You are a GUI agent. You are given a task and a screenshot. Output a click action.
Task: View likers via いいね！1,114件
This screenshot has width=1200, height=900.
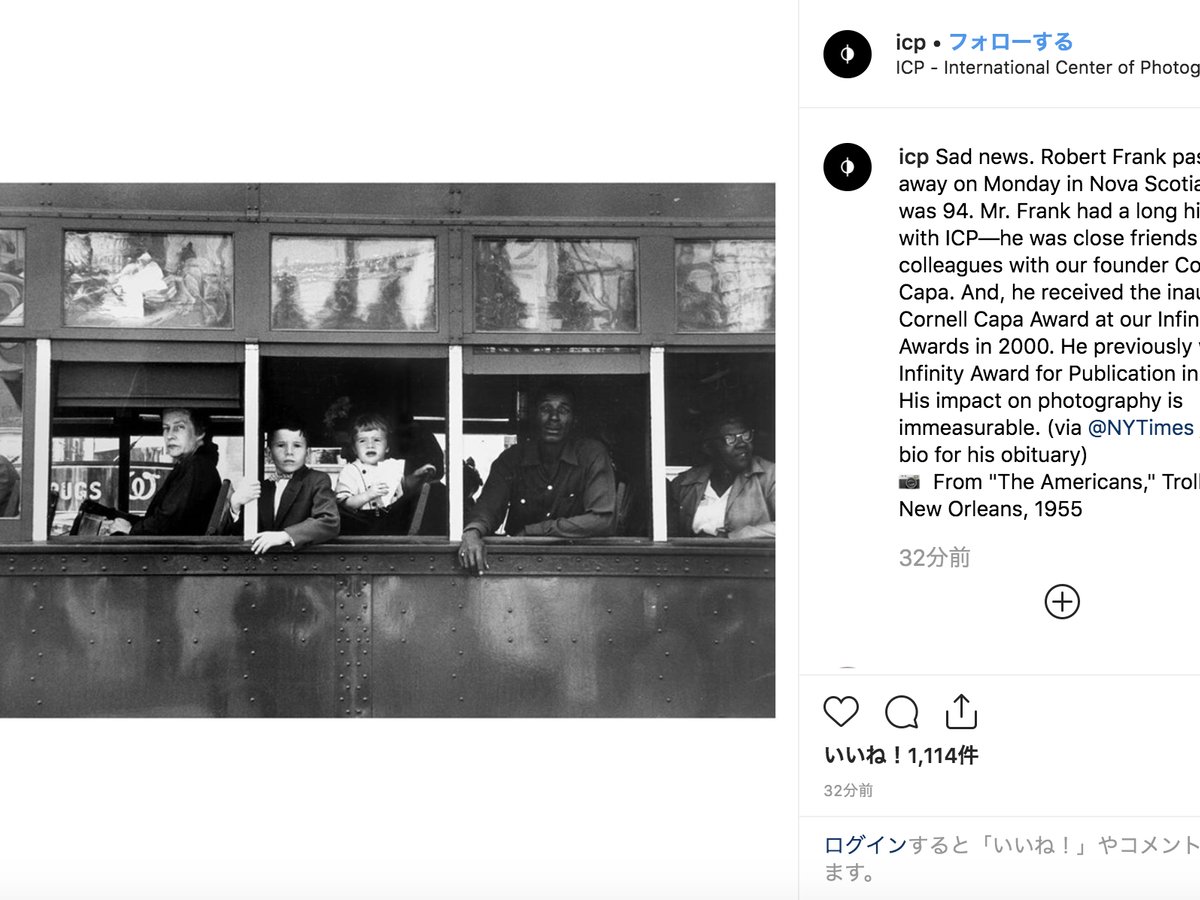tap(900, 756)
